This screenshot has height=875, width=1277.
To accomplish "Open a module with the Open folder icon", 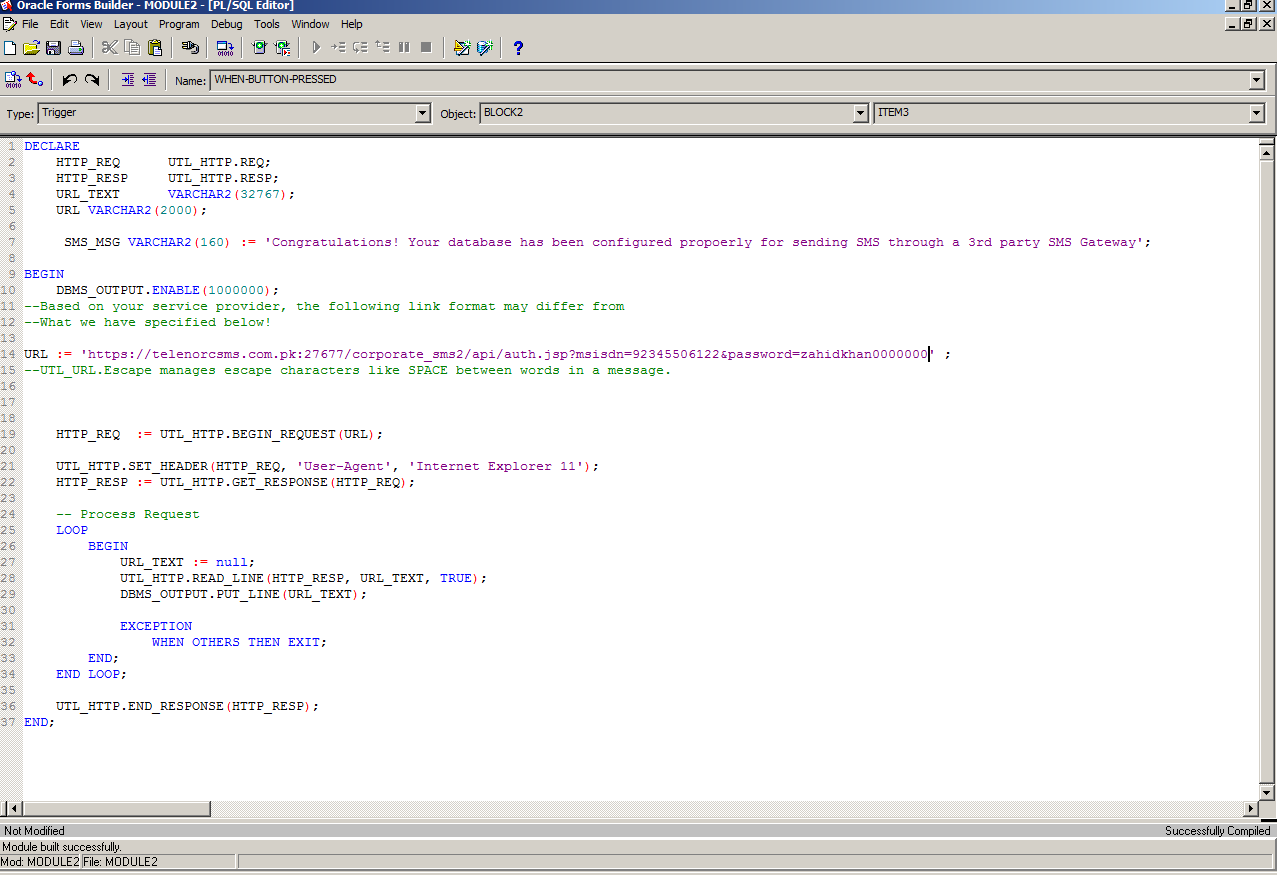I will pos(31,47).
